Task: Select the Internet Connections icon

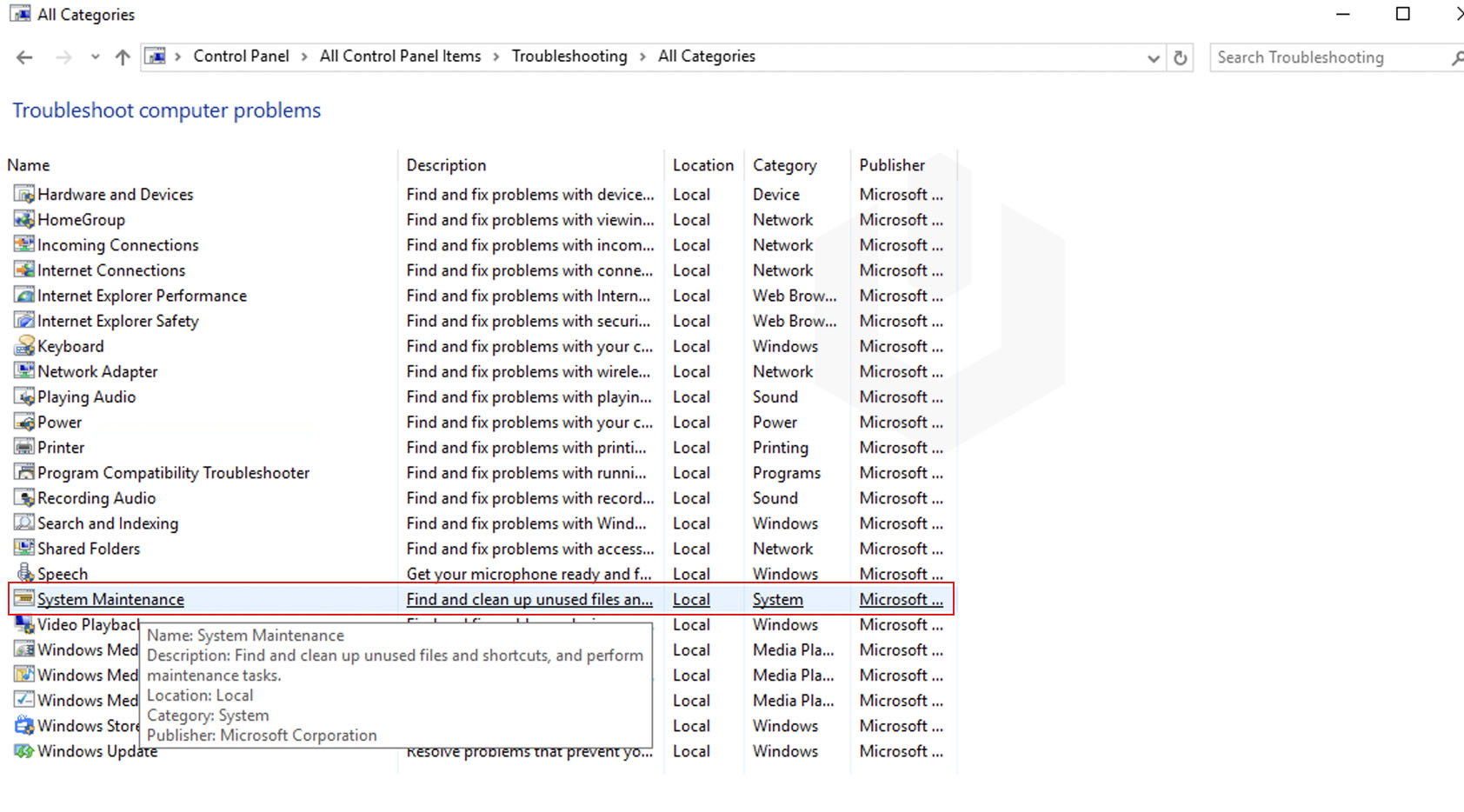Action: pos(23,270)
